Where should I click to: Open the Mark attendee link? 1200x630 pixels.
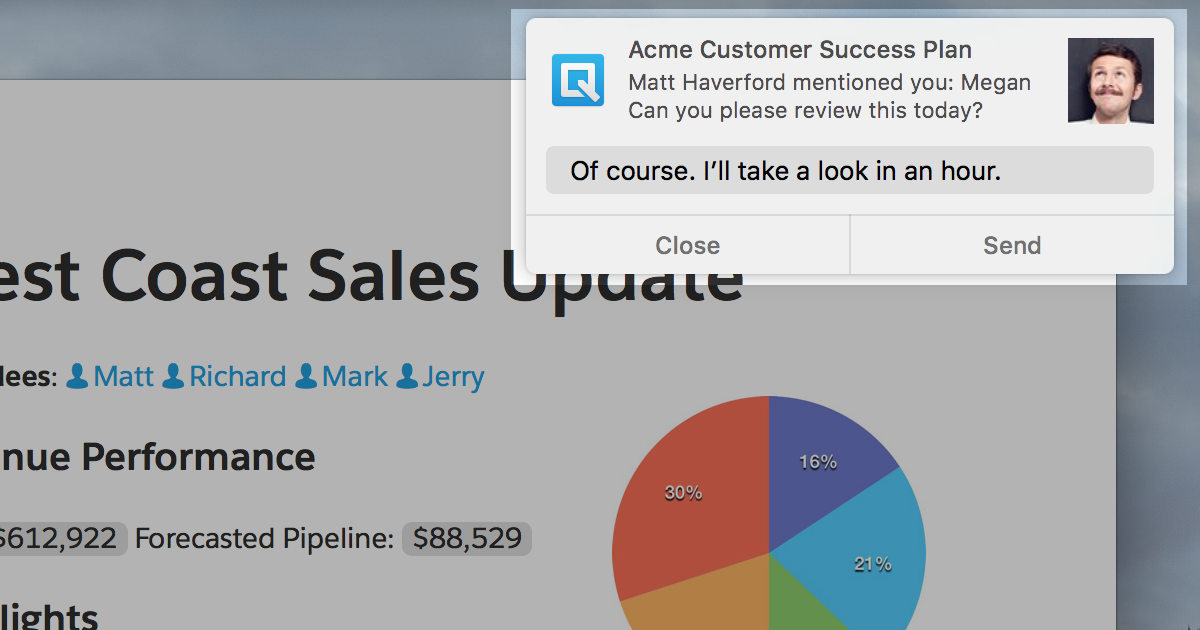pos(355,377)
